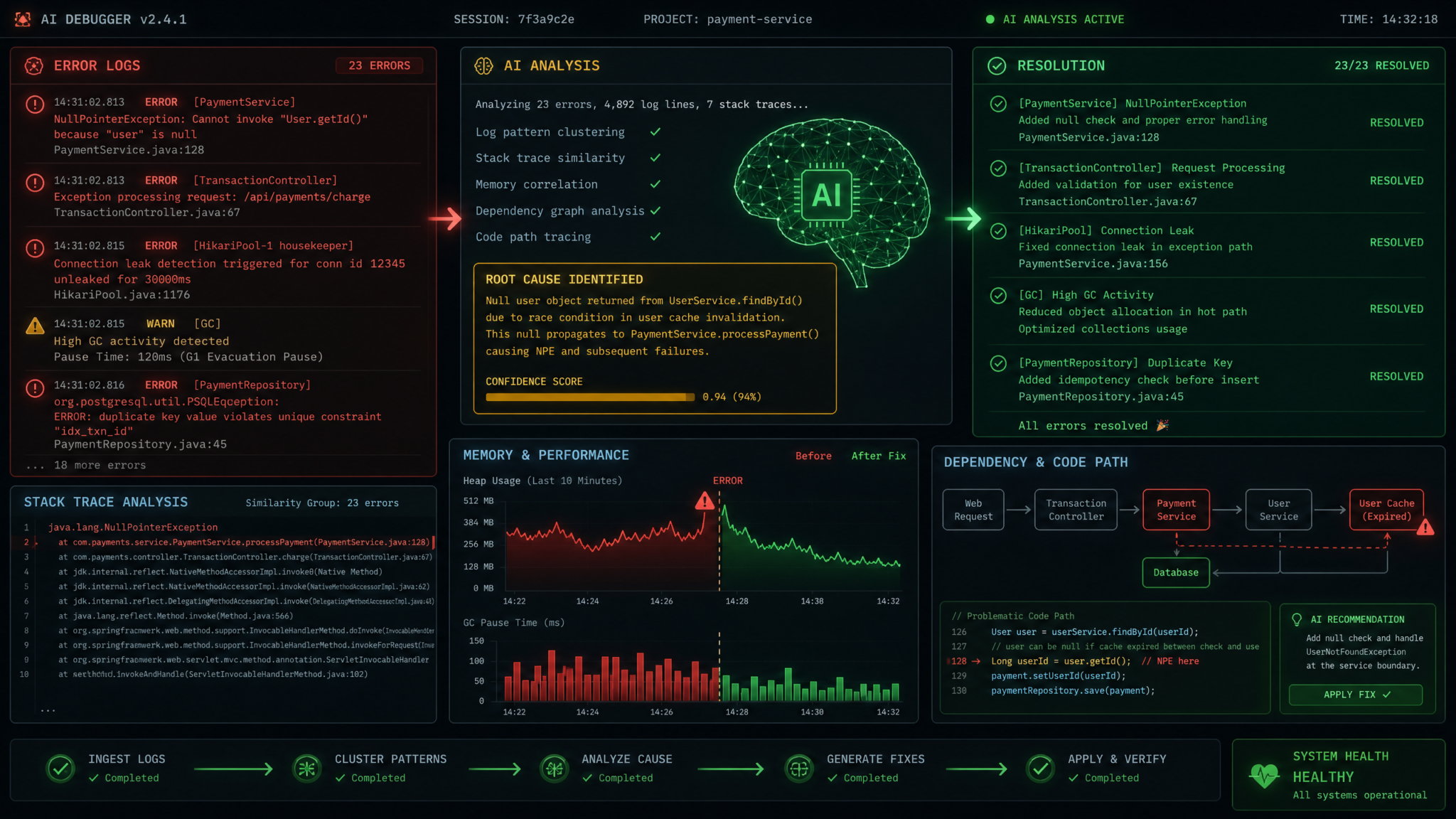Expand the stack trace ellipsis row
Image resolution: width=1456 pixels, height=819 pixels.
click(48, 709)
